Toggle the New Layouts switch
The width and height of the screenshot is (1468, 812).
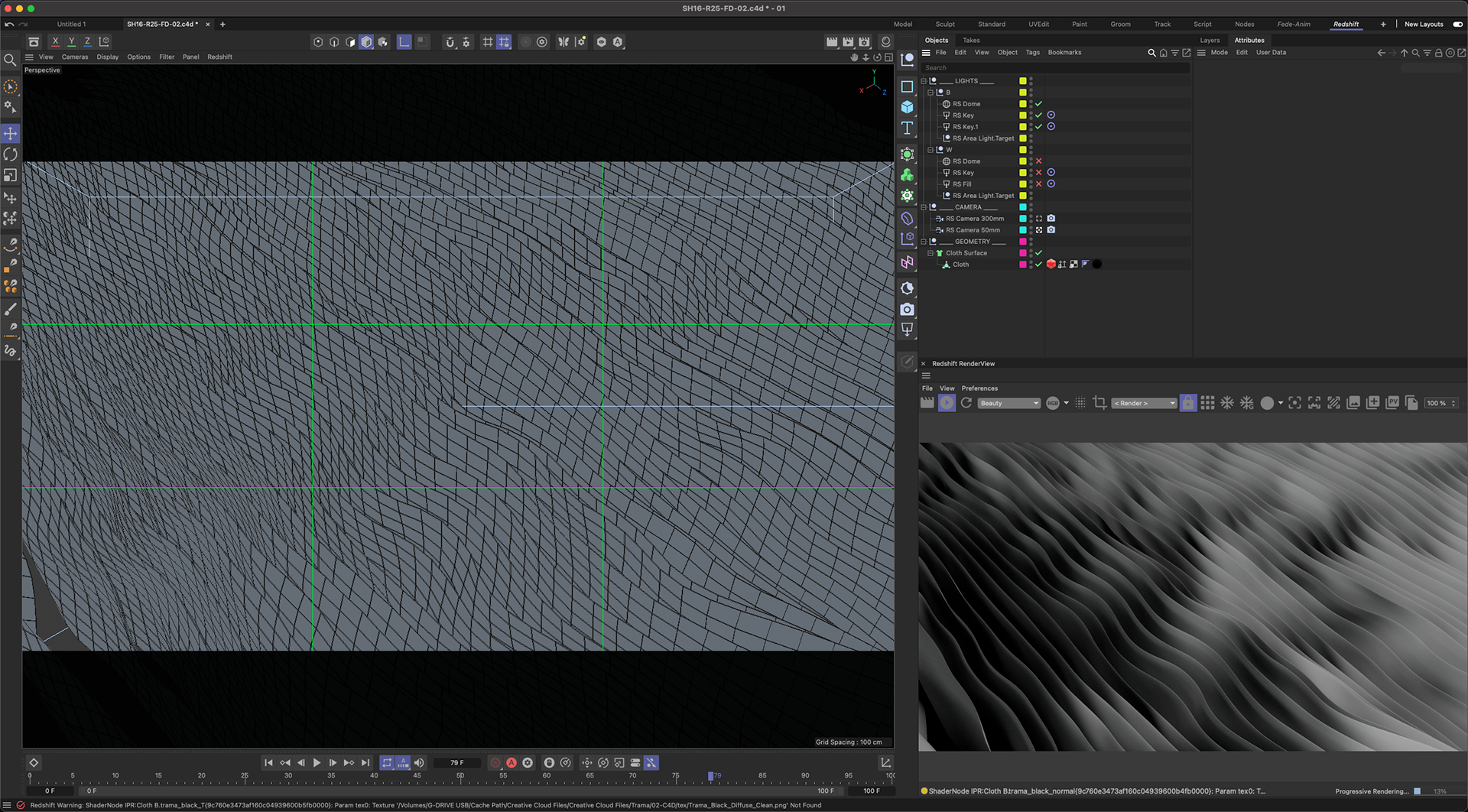[1457, 24]
